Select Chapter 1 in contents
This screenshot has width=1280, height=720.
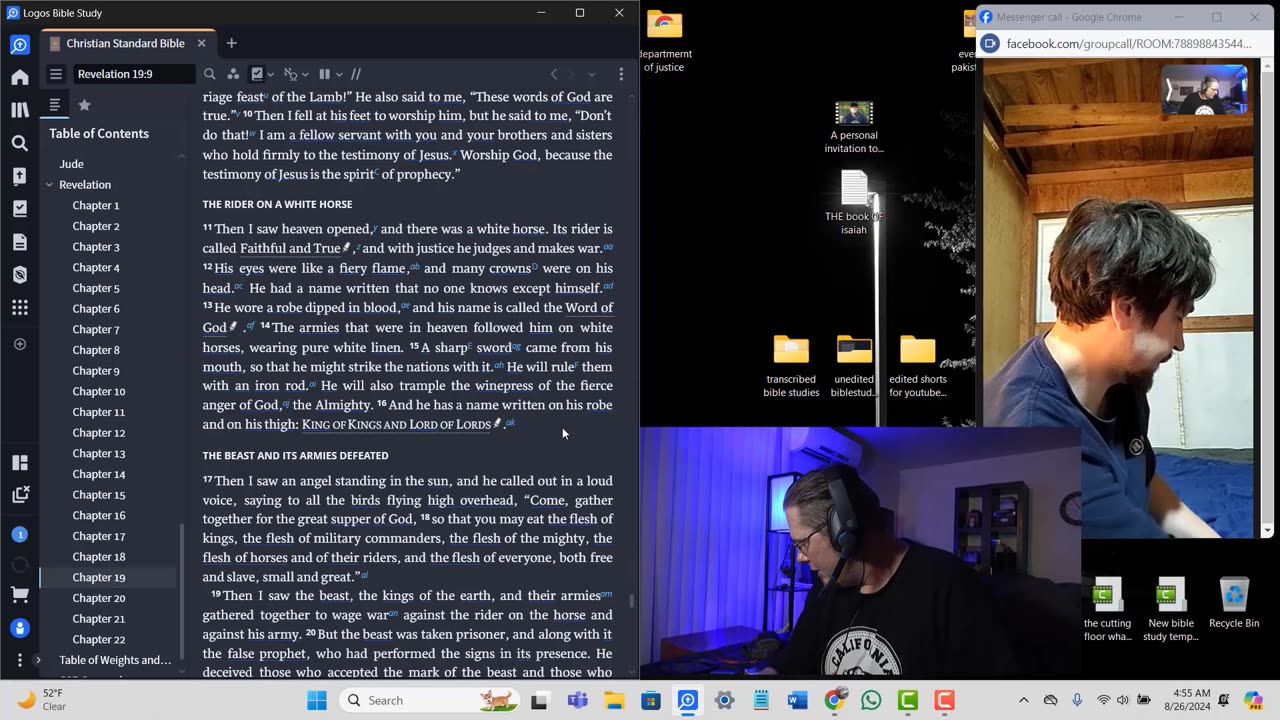96,205
